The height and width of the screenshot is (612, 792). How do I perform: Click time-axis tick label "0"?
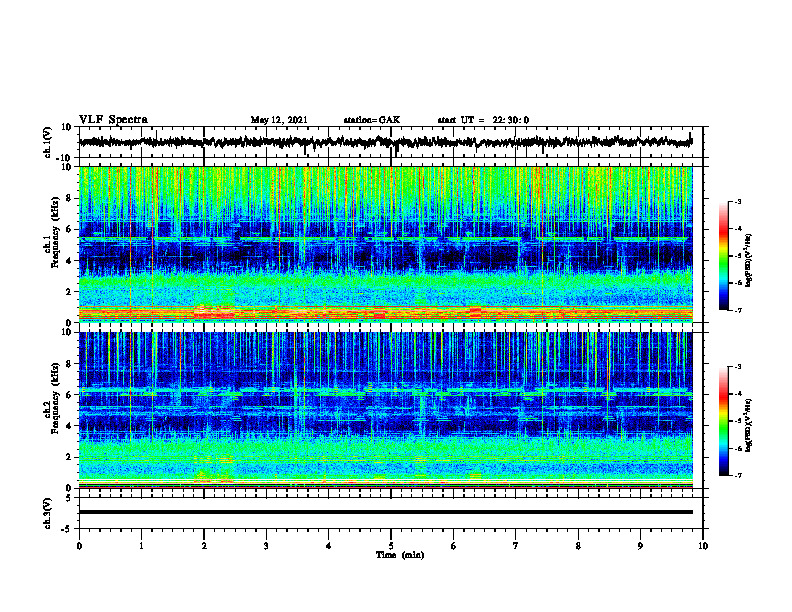click(x=79, y=546)
